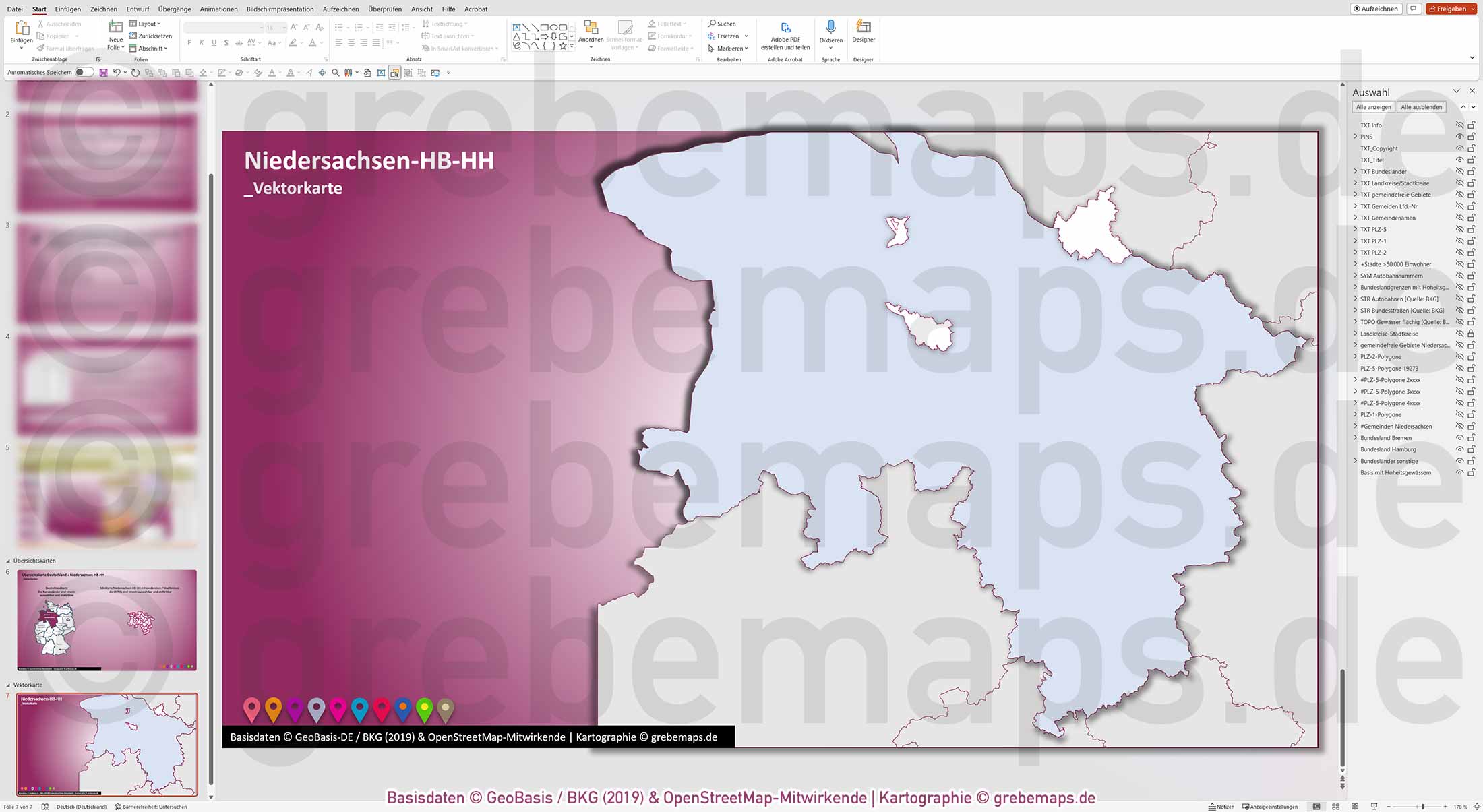
Task: Open the Animationen ribbon tab
Action: click(218, 9)
